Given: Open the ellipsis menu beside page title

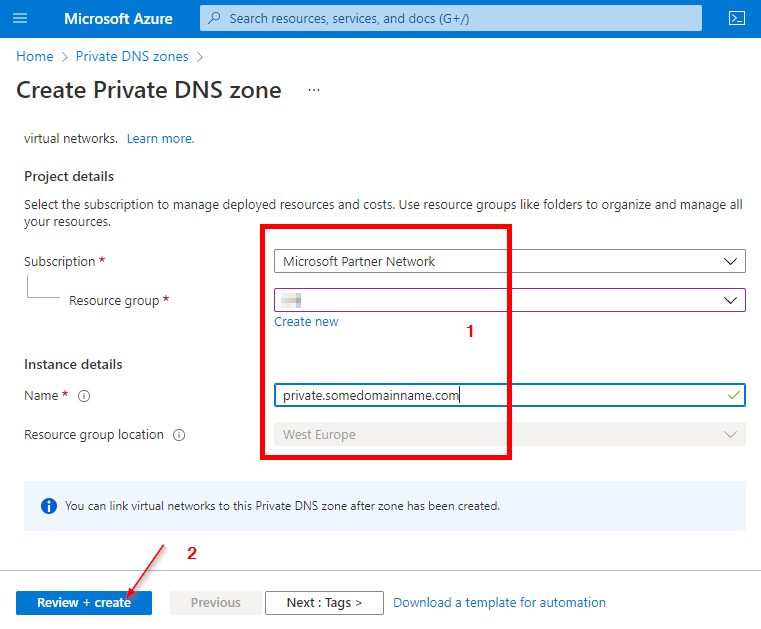Looking at the screenshot, I should [314, 90].
